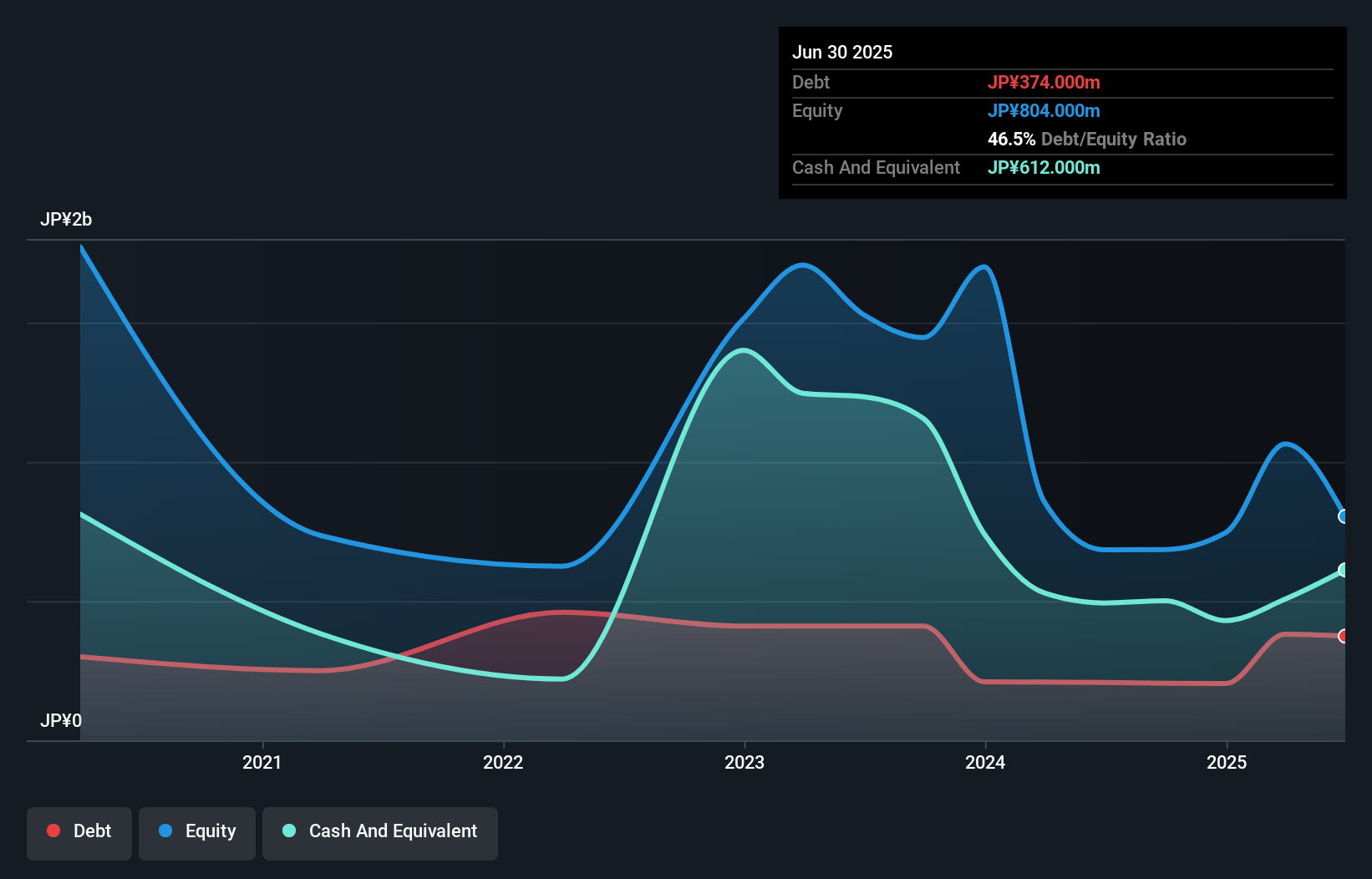Select the Cash endpoint marker at Jun 2025
1372x879 pixels.
tap(1344, 570)
